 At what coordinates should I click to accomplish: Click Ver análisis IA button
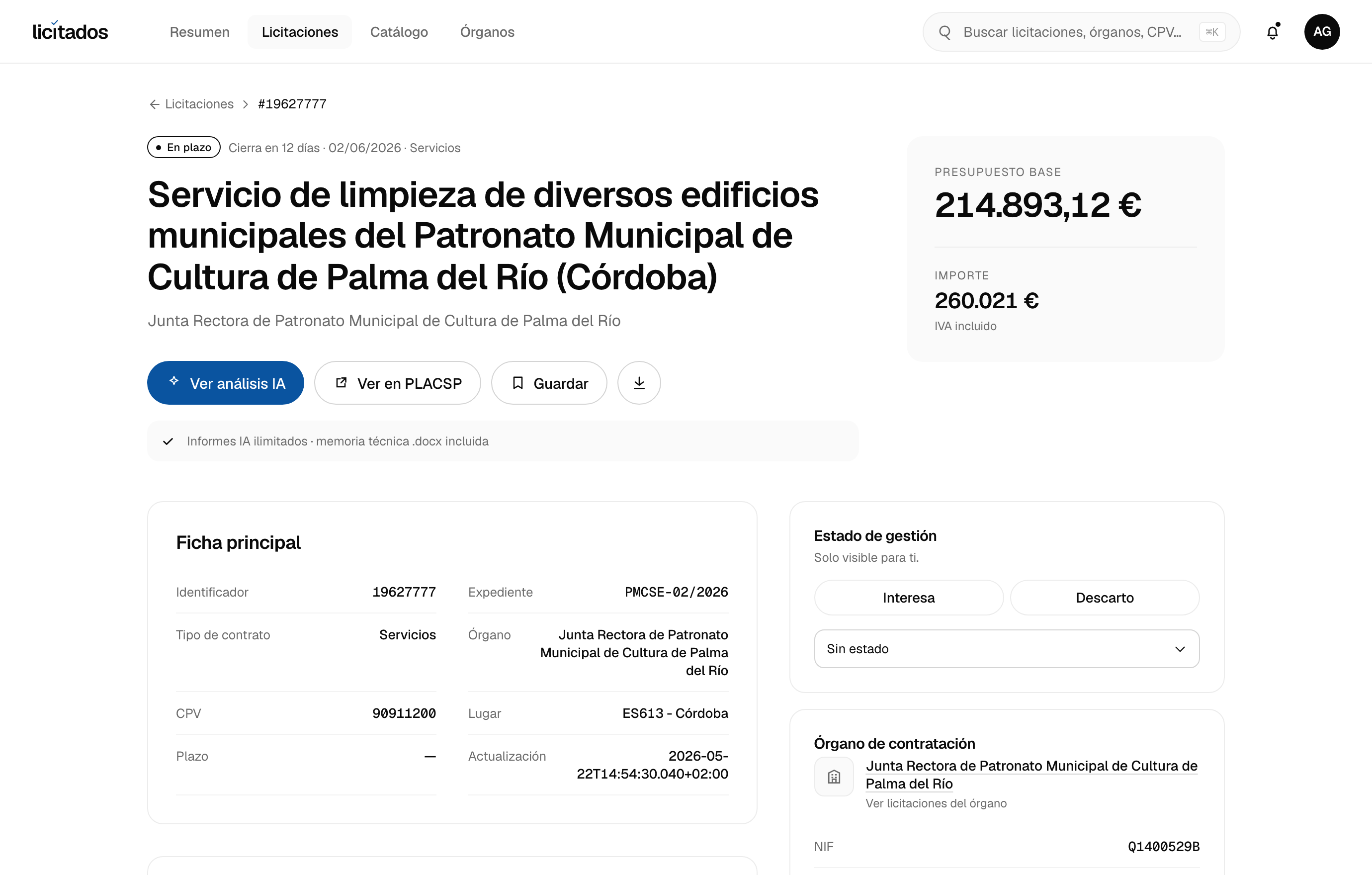point(226,383)
